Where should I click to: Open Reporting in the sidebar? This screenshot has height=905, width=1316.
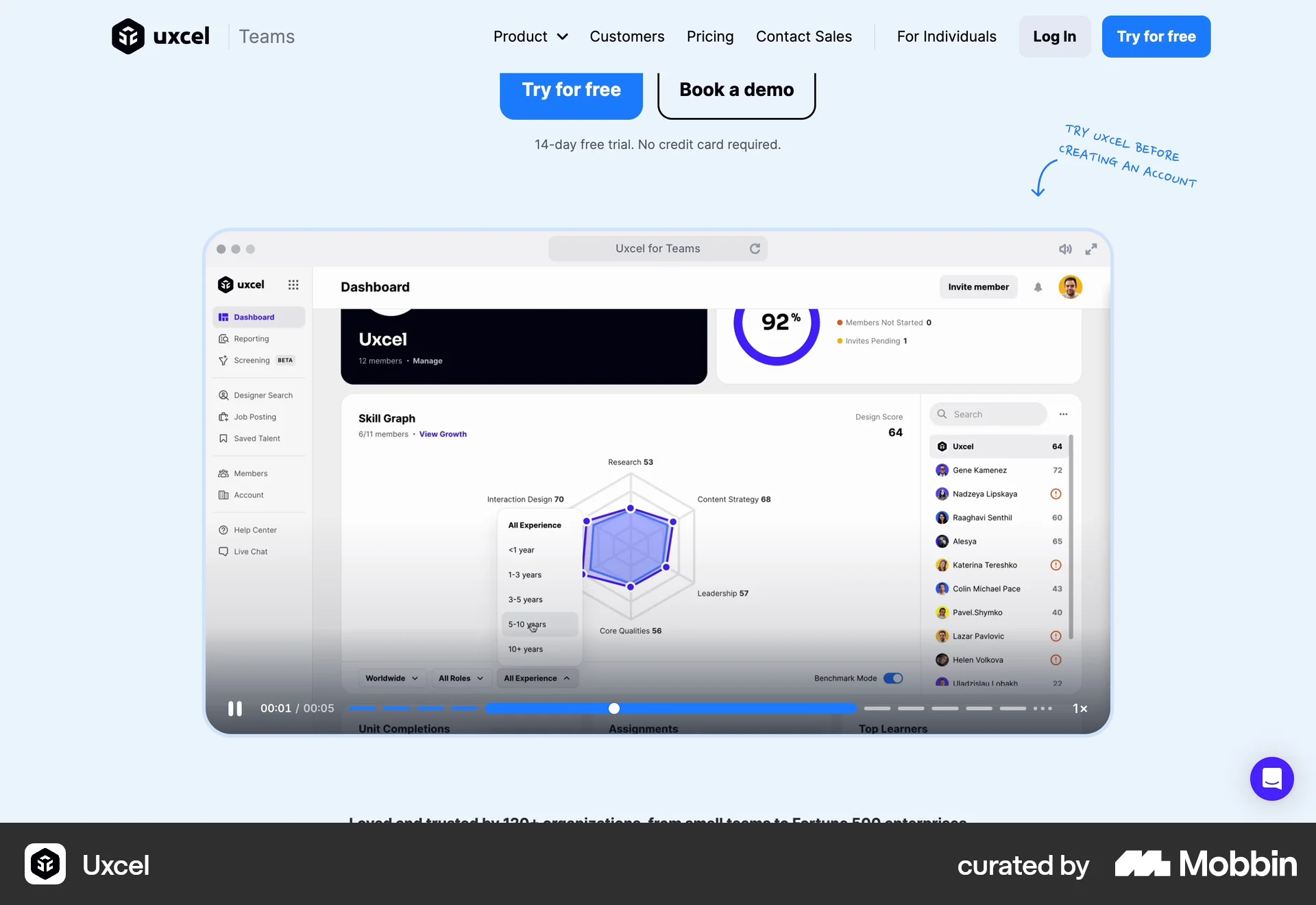point(251,338)
